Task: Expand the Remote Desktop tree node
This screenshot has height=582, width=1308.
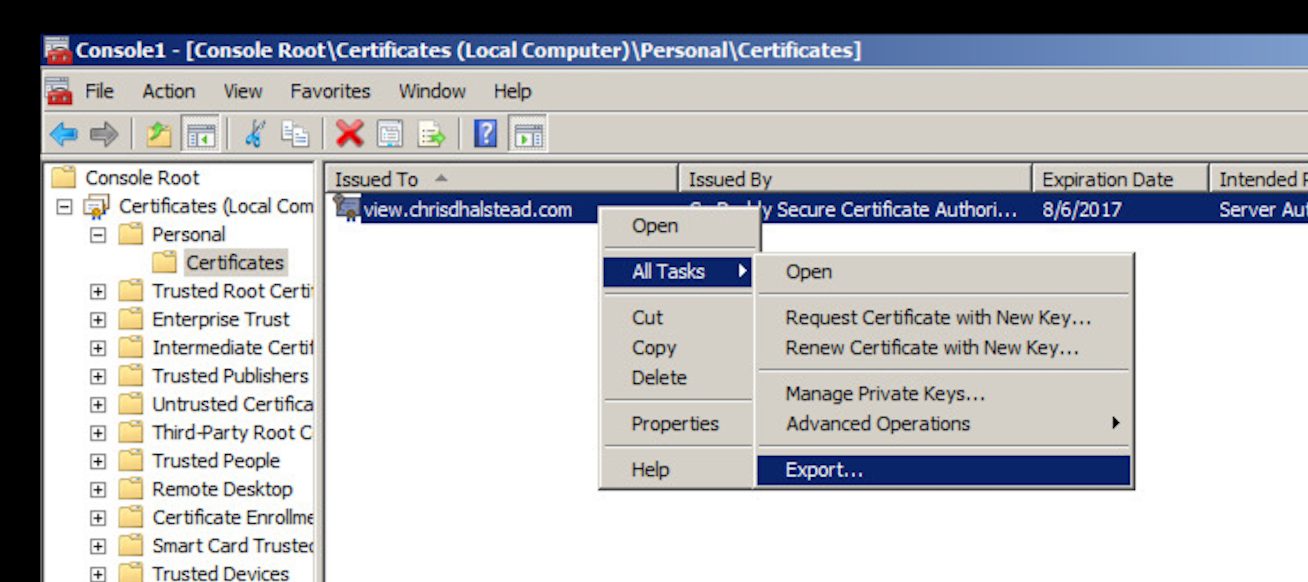Action: pyautogui.click(x=98, y=490)
